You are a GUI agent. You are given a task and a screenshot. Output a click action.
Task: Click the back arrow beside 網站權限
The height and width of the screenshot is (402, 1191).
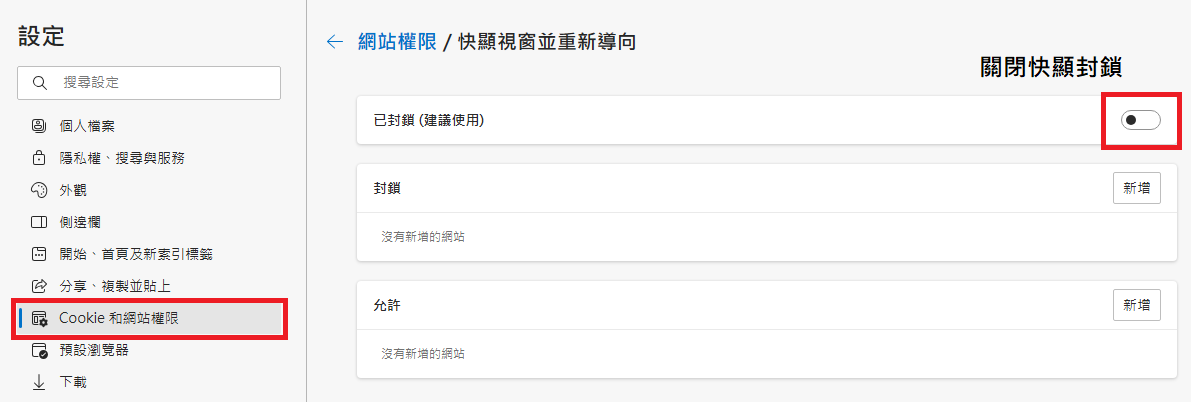click(335, 42)
